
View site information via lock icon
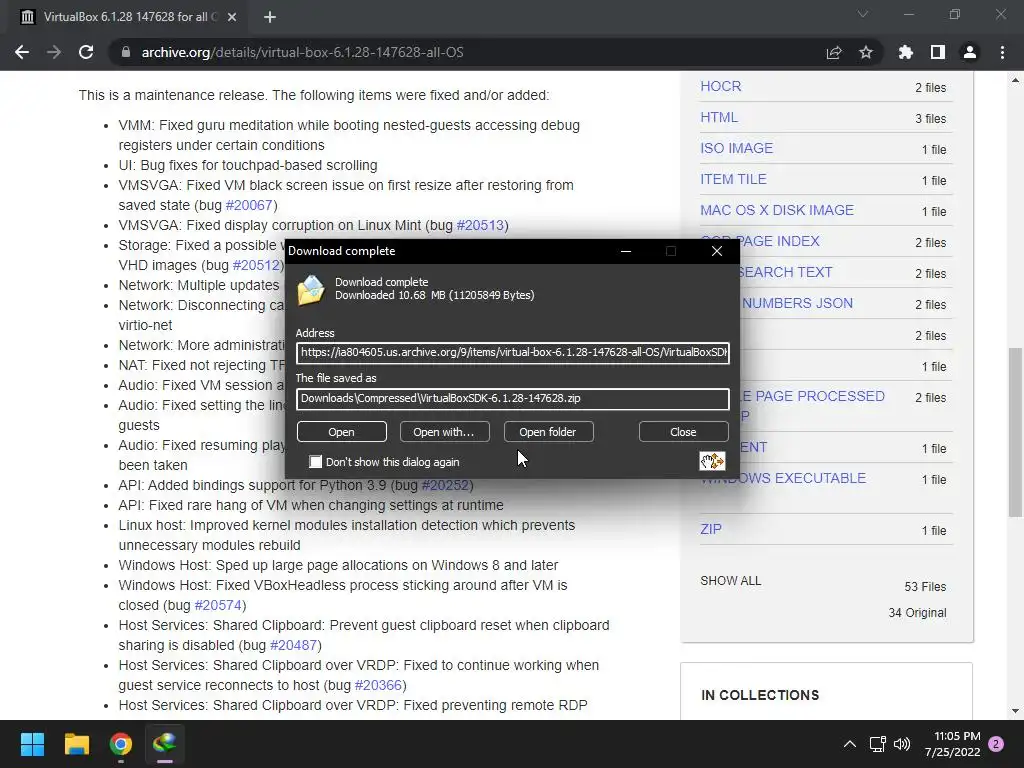pos(125,52)
